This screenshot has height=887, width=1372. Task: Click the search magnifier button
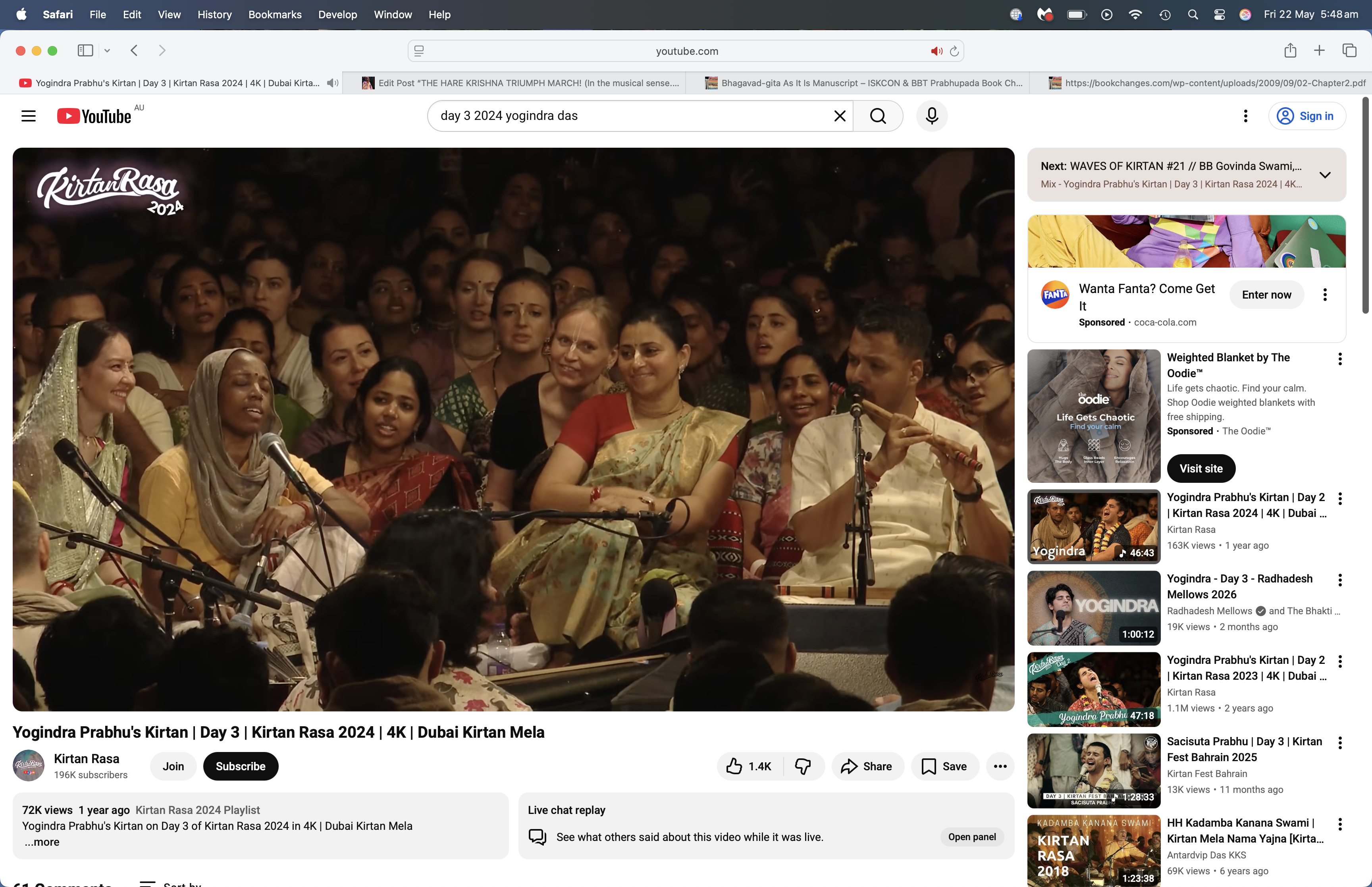[877, 116]
